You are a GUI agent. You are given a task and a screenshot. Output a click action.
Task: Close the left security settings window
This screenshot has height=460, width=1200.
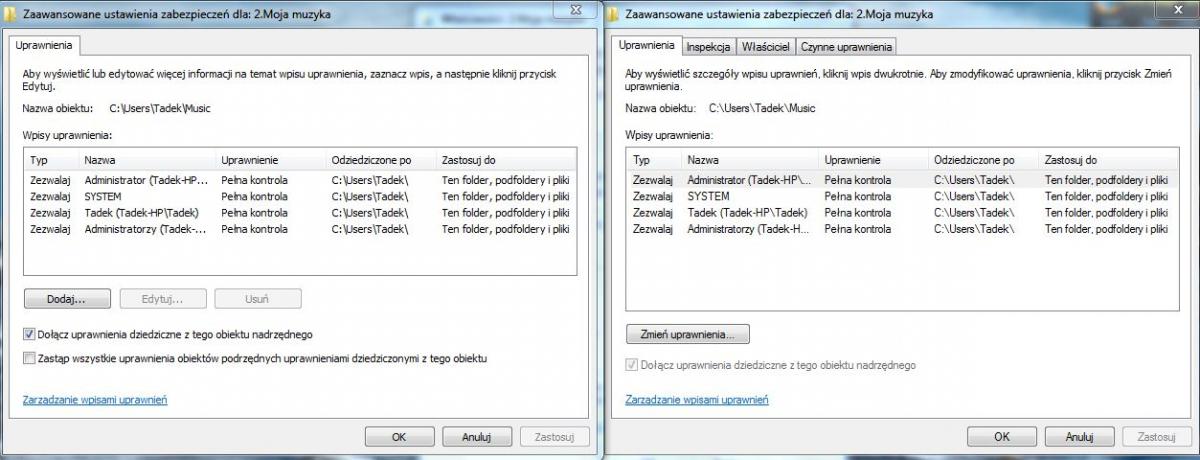click(x=576, y=8)
